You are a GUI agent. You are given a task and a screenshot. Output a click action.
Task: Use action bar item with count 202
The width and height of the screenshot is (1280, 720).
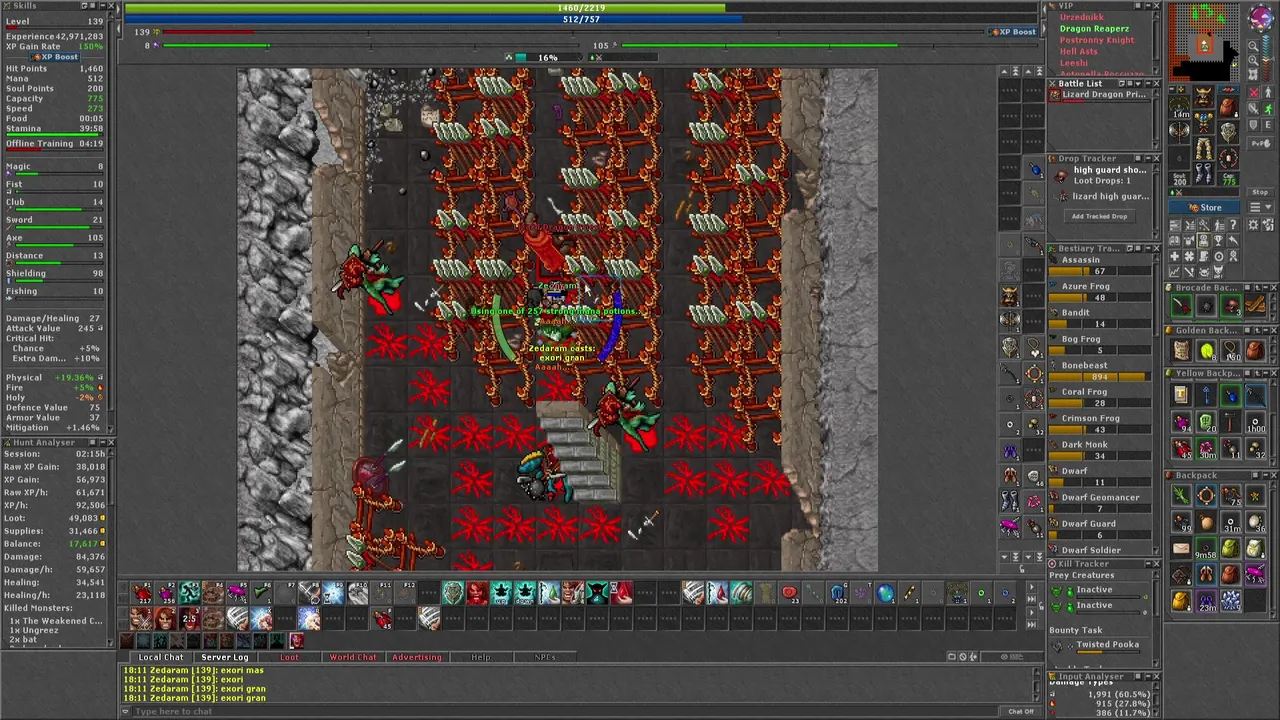click(838, 592)
